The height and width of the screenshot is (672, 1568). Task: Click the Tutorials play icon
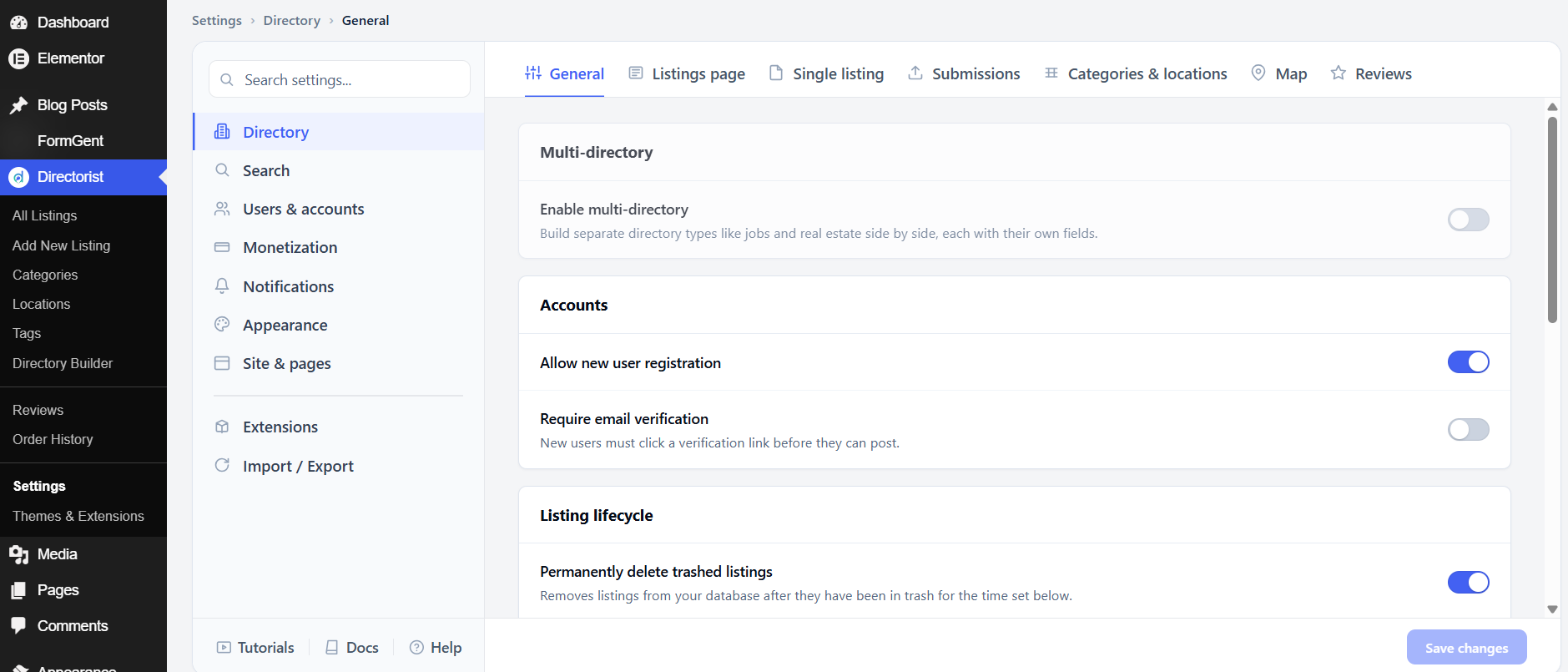pos(224,647)
